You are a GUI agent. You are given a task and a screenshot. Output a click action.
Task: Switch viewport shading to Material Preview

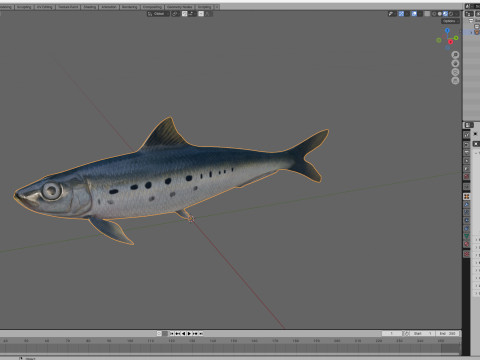445,14
